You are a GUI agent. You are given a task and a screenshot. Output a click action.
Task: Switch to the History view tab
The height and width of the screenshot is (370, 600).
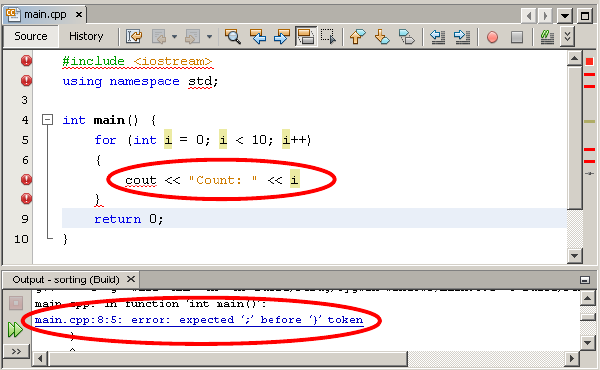coord(86,36)
